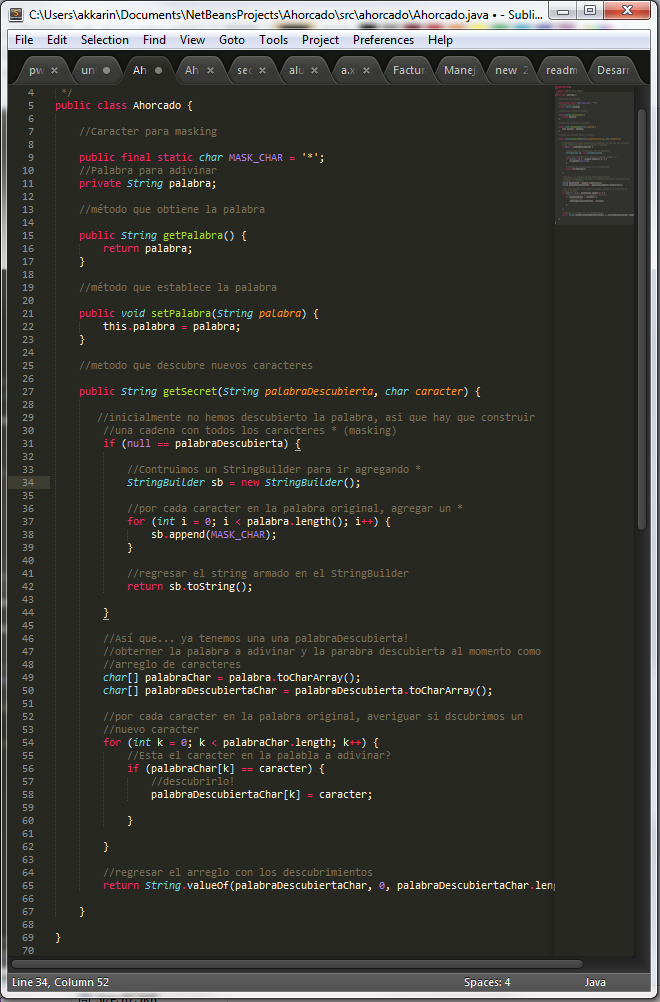Switch to the 'new 2' tab
This screenshot has height=1002, width=660.
pos(512,70)
